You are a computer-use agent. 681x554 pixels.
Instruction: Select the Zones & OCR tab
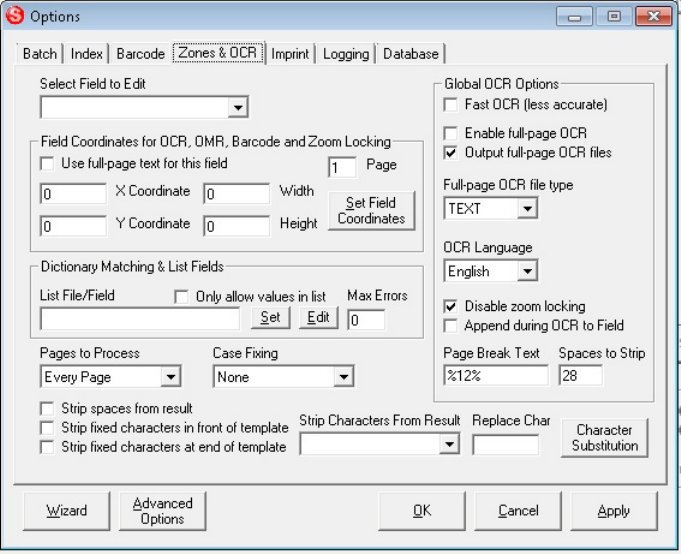click(218, 53)
